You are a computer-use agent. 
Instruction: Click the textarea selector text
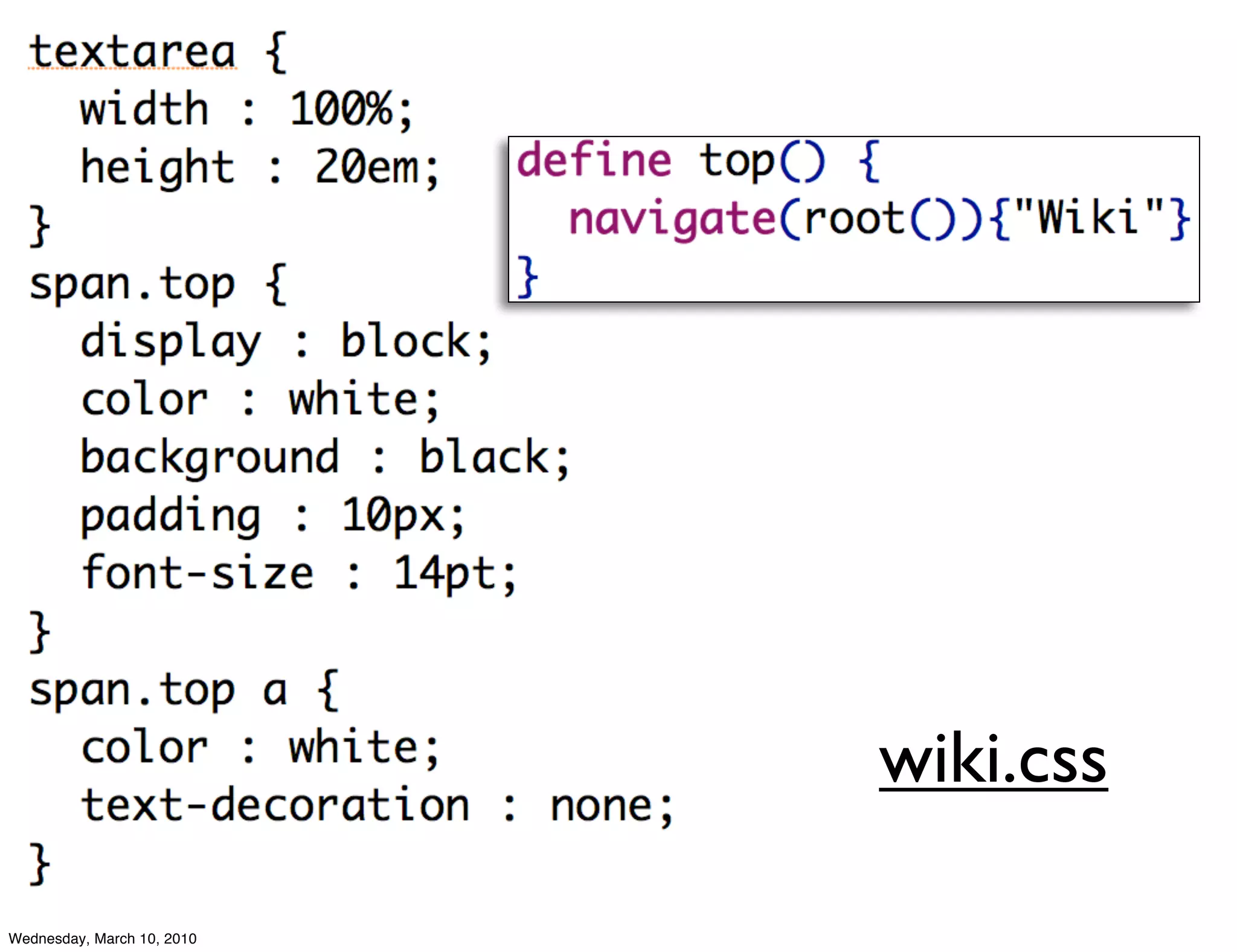[x=132, y=53]
